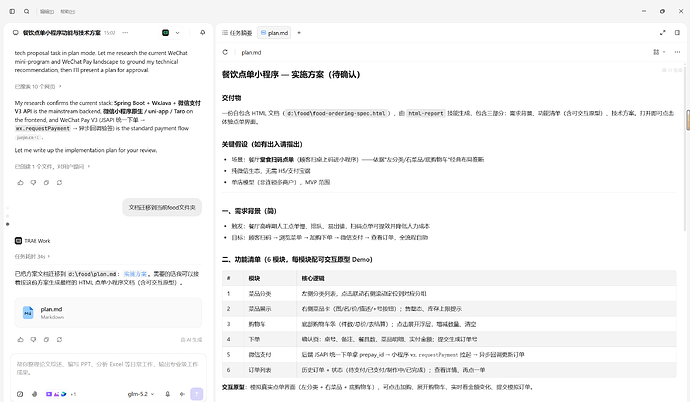The width and height of the screenshot is (690, 402).
Task: Copy the latest assistant reply
Action: 46,340
